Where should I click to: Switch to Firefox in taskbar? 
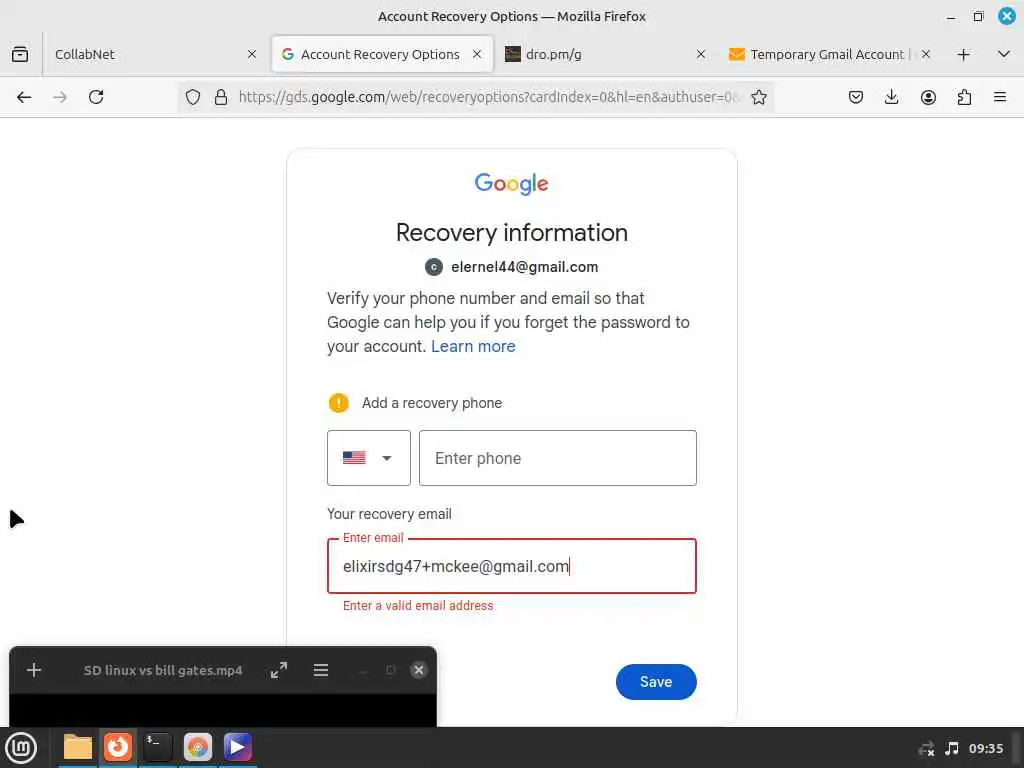click(x=118, y=748)
